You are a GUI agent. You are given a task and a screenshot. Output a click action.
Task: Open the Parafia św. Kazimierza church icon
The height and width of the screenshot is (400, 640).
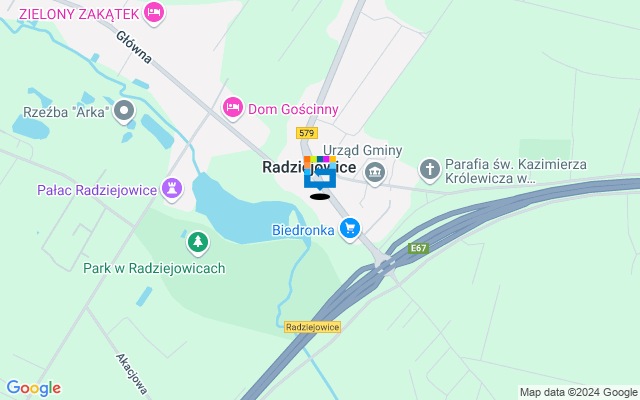coord(430,169)
